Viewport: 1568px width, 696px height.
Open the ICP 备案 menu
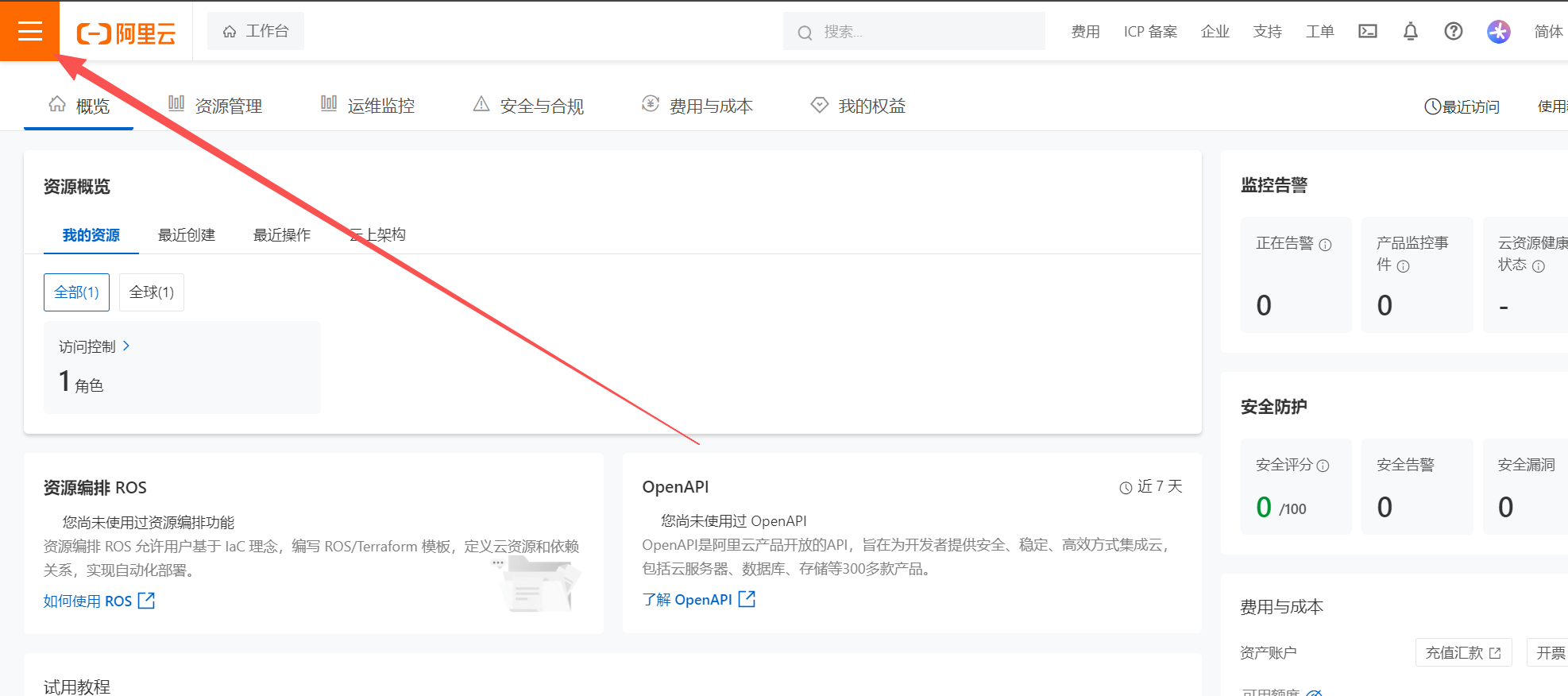tap(1150, 32)
